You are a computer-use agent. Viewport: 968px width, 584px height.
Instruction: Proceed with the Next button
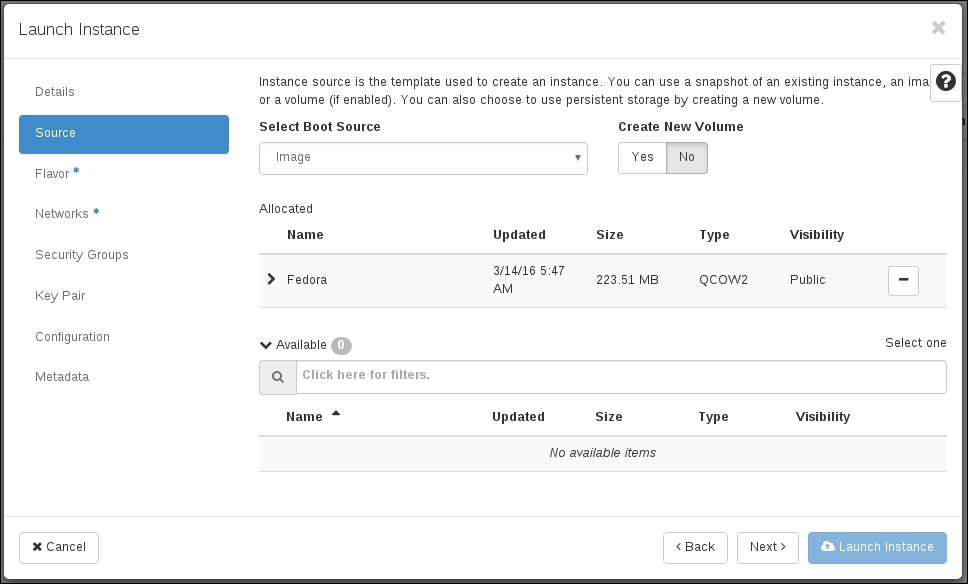click(767, 547)
